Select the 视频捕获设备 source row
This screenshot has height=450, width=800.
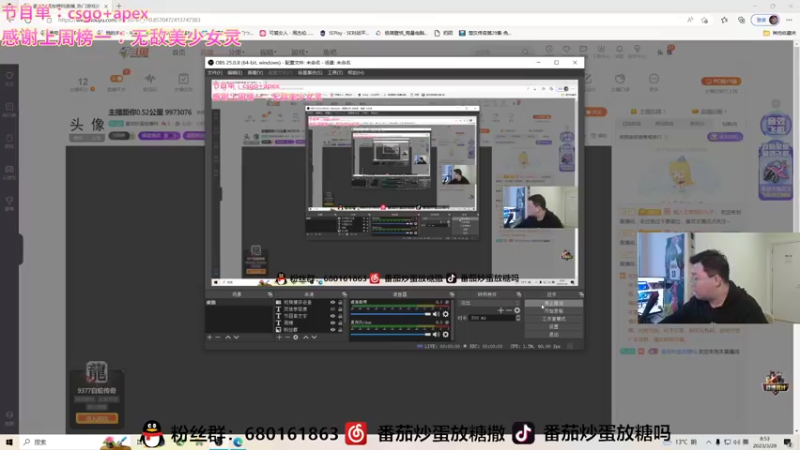point(309,303)
